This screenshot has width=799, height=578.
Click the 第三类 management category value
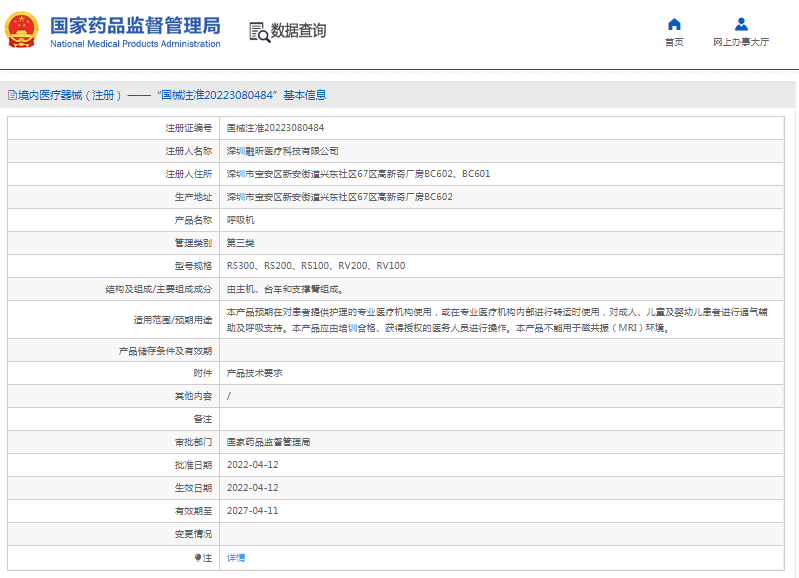pyautogui.click(x=241, y=243)
